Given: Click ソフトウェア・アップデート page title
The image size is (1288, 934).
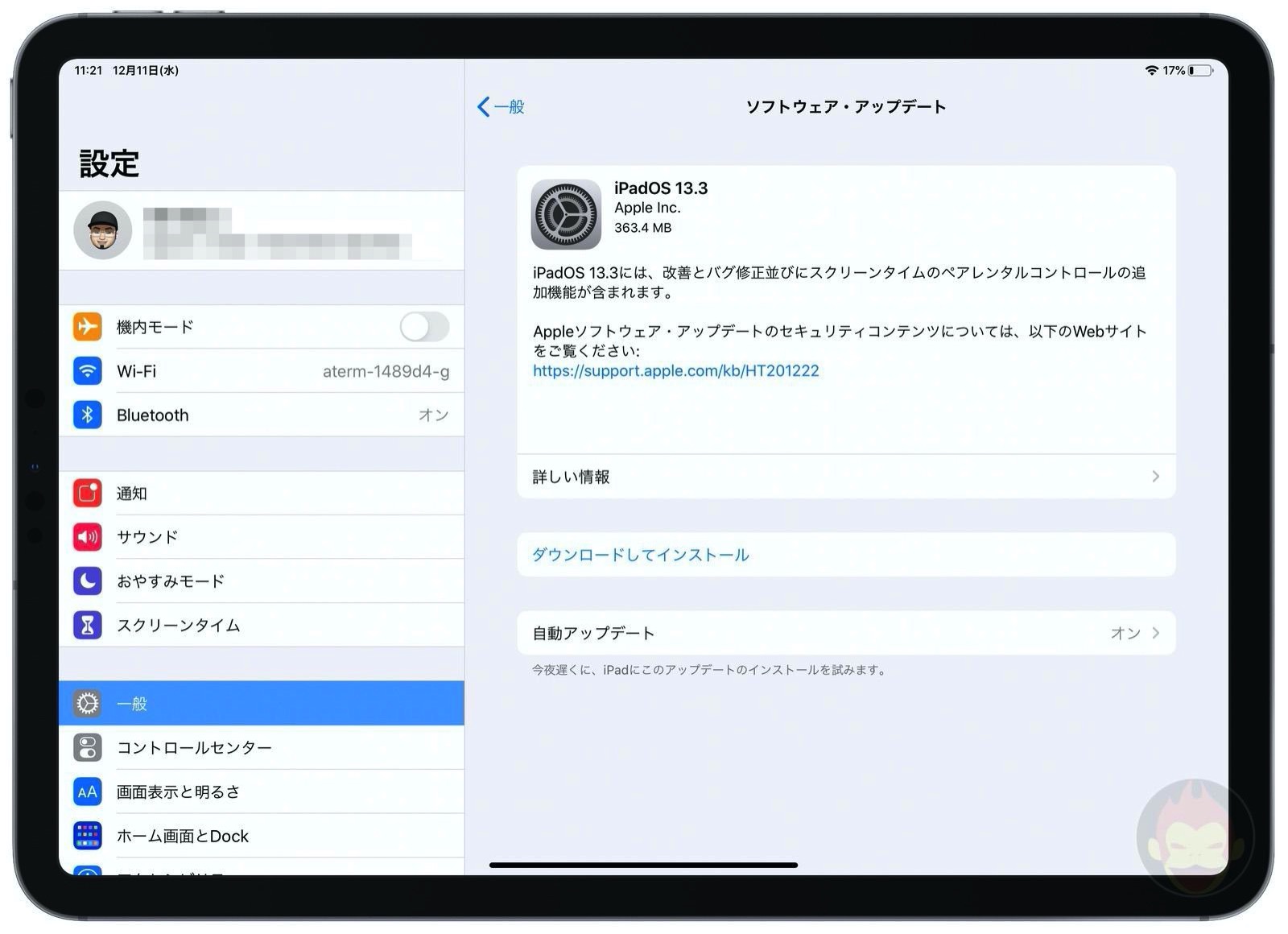Looking at the screenshot, I should [x=846, y=106].
